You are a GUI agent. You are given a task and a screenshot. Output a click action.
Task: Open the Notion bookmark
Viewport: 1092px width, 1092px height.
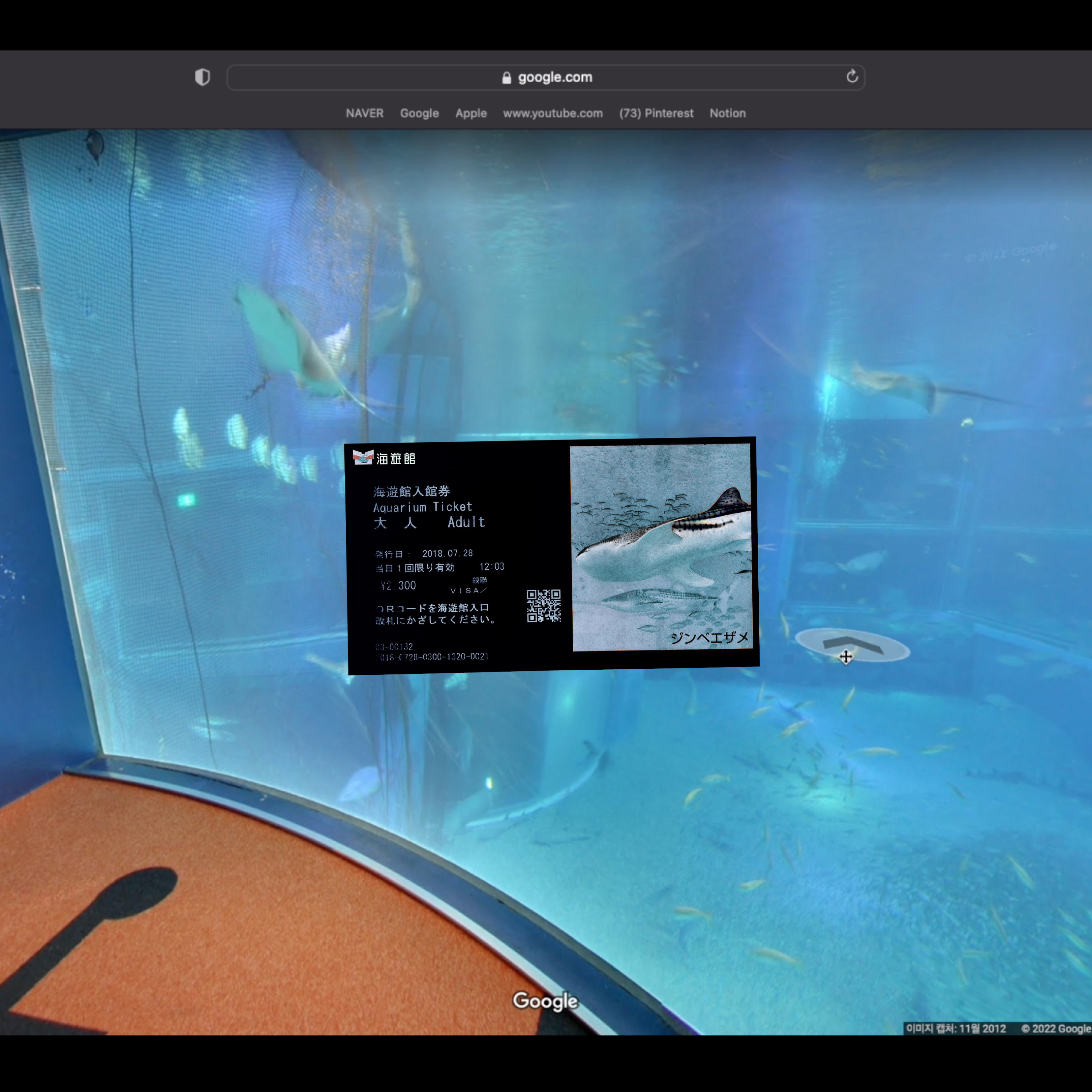point(727,113)
